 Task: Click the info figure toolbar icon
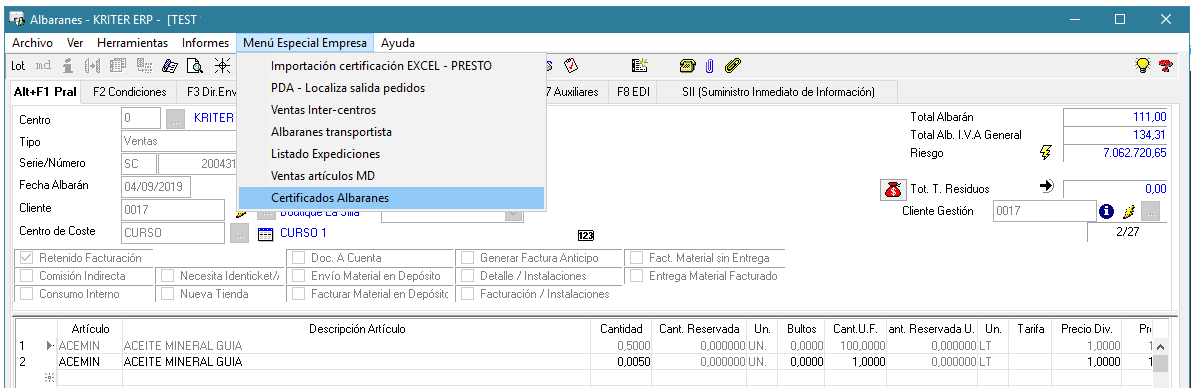point(68,66)
